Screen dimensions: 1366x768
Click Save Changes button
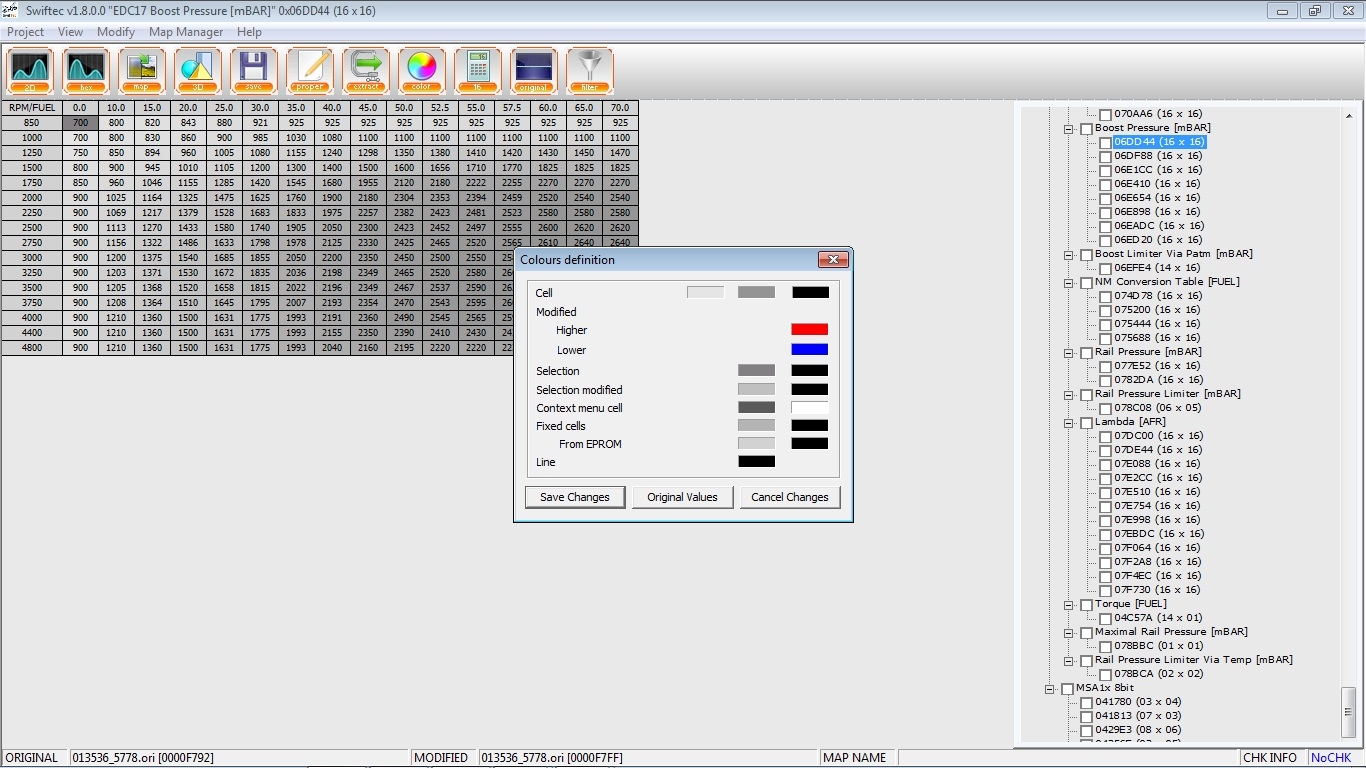pyautogui.click(x=575, y=497)
